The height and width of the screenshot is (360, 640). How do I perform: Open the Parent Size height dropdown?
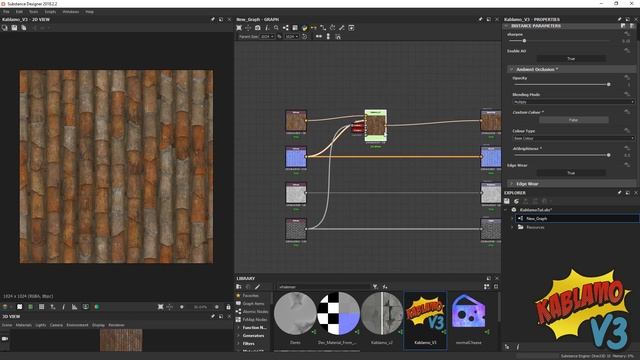click(x=291, y=36)
